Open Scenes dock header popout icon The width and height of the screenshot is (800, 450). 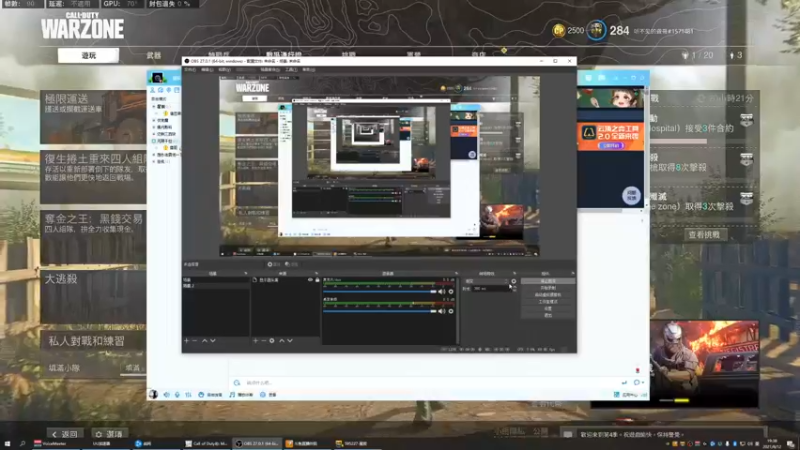coord(245,273)
